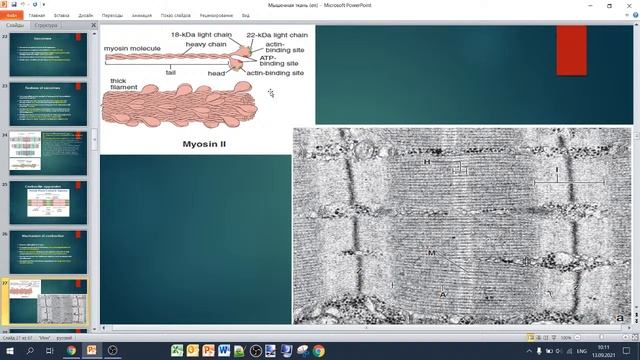Select the Слайды pane tab
The image size is (640, 360).
tap(15, 25)
